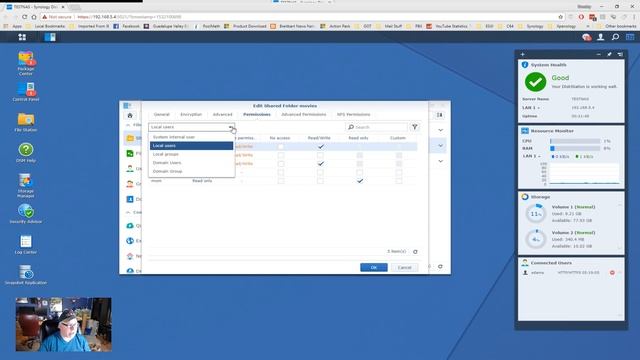Open Log Center from the desktop
This screenshot has width=640, height=360.
(26, 244)
